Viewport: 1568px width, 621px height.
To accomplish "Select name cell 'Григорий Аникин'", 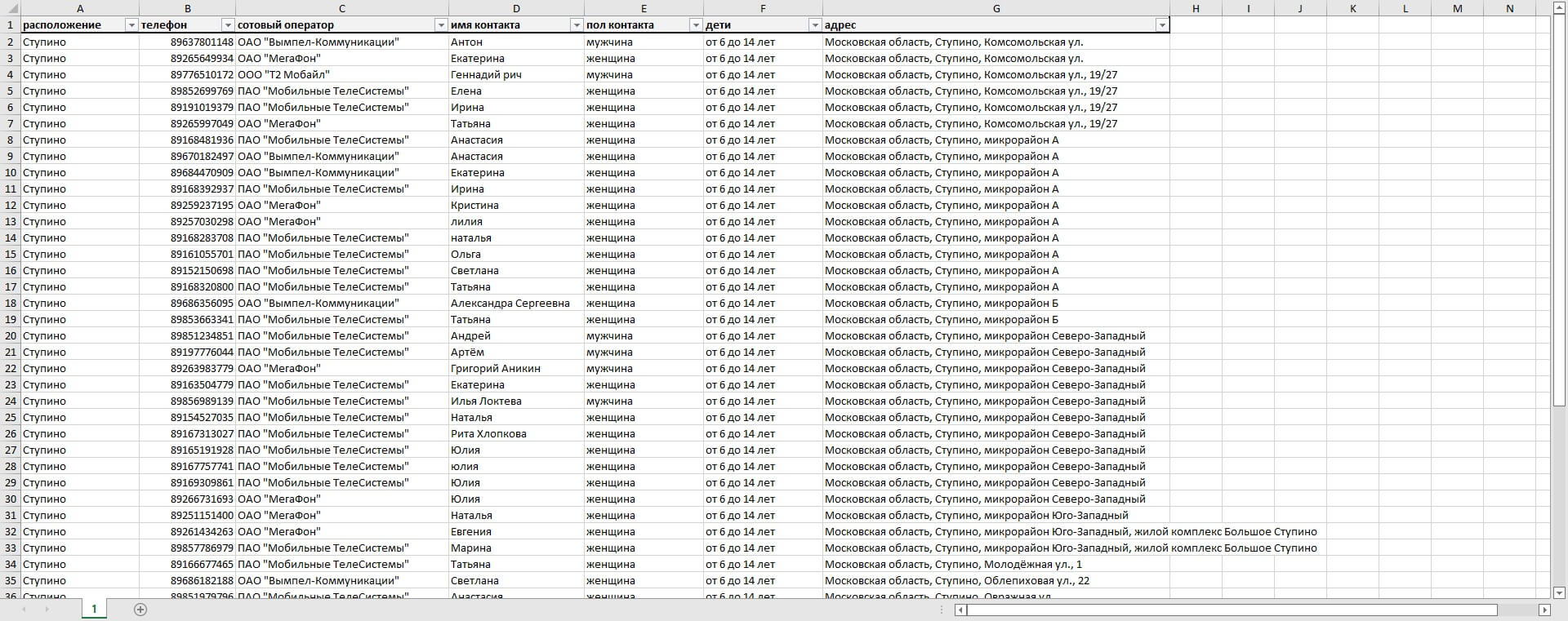I will click(x=516, y=368).
